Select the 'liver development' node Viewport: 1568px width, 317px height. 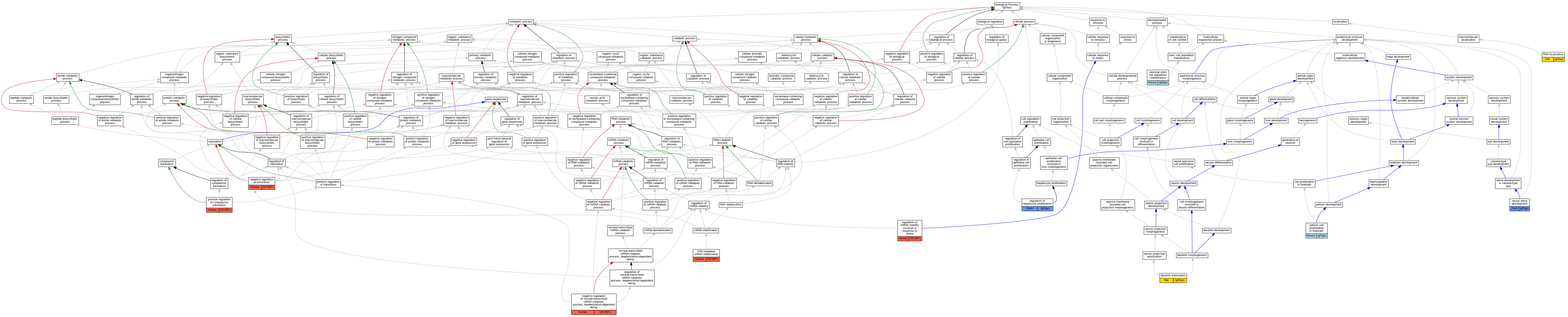pyautogui.click(x=1276, y=120)
